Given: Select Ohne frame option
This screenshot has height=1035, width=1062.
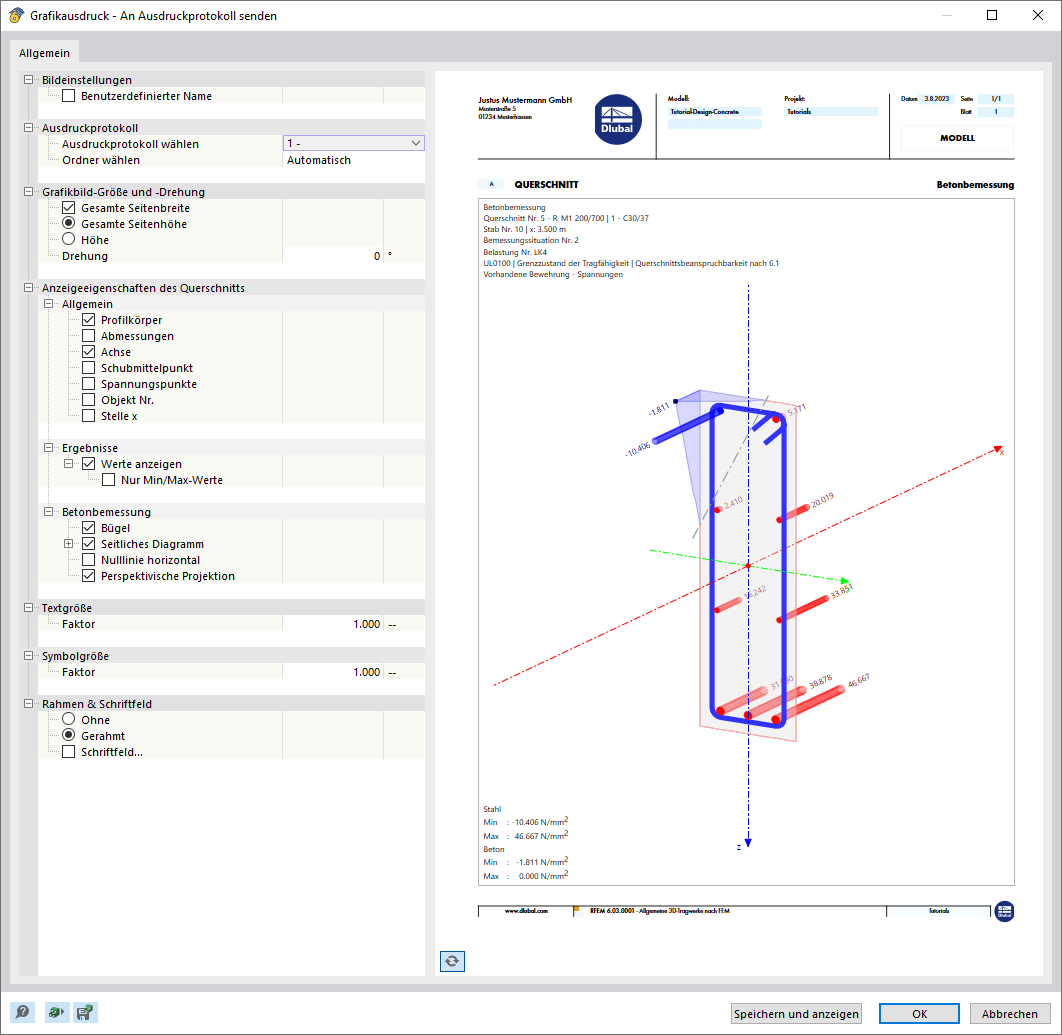Looking at the screenshot, I should 68,719.
